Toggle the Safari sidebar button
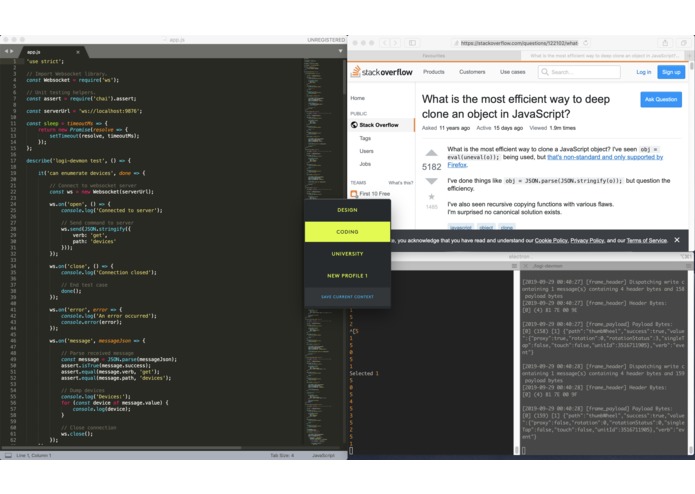 (412, 43)
